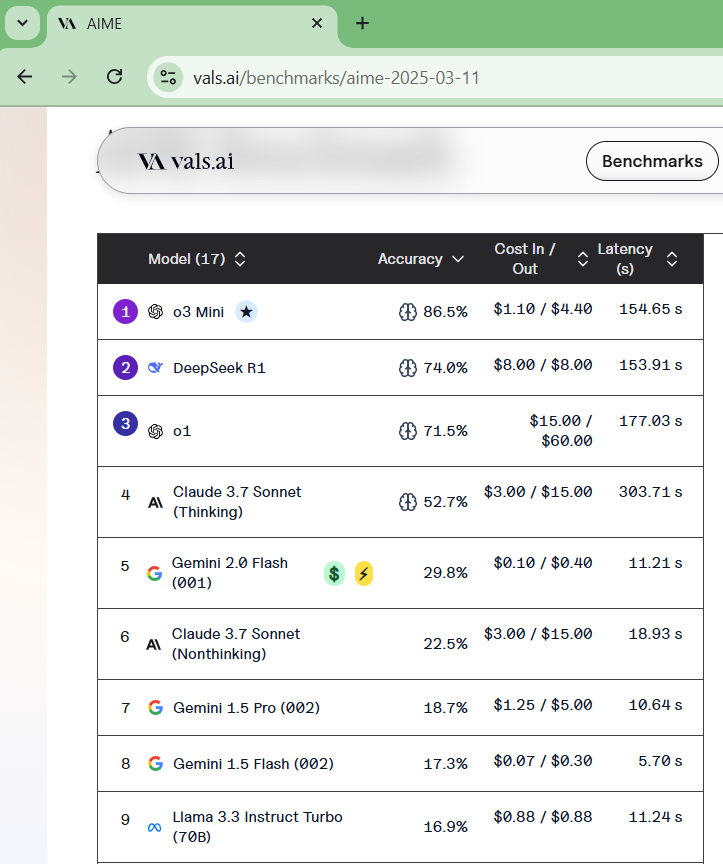Click the star badge next to o3 Mini
The image size is (723, 864).
pyautogui.click(x=246, y=312)
